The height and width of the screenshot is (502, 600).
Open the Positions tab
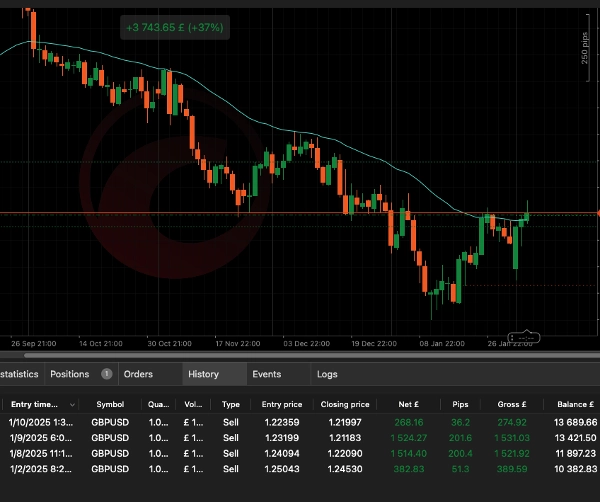click(70, 374)
